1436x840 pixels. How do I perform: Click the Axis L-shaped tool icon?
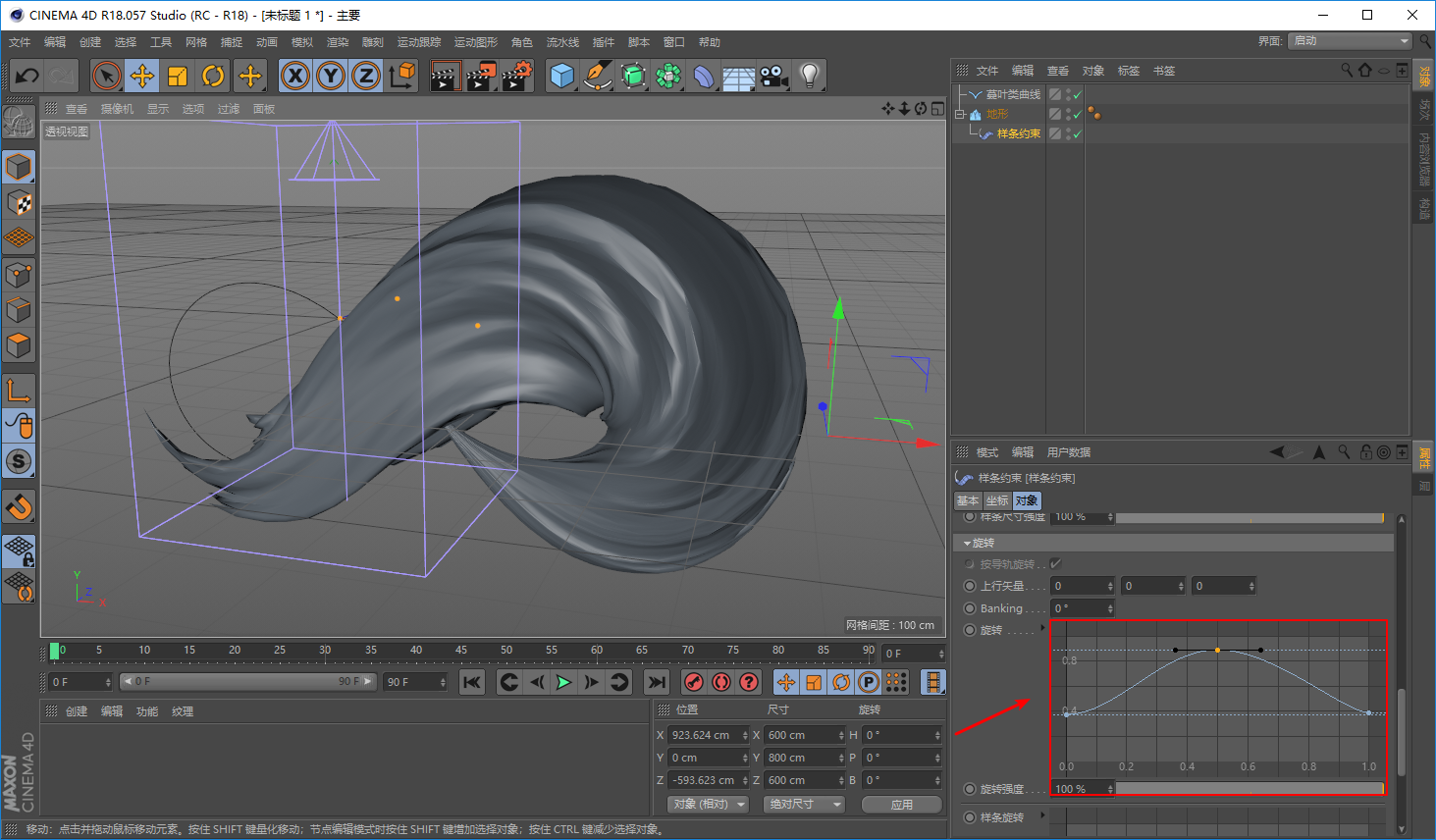[x=19, y=391]
